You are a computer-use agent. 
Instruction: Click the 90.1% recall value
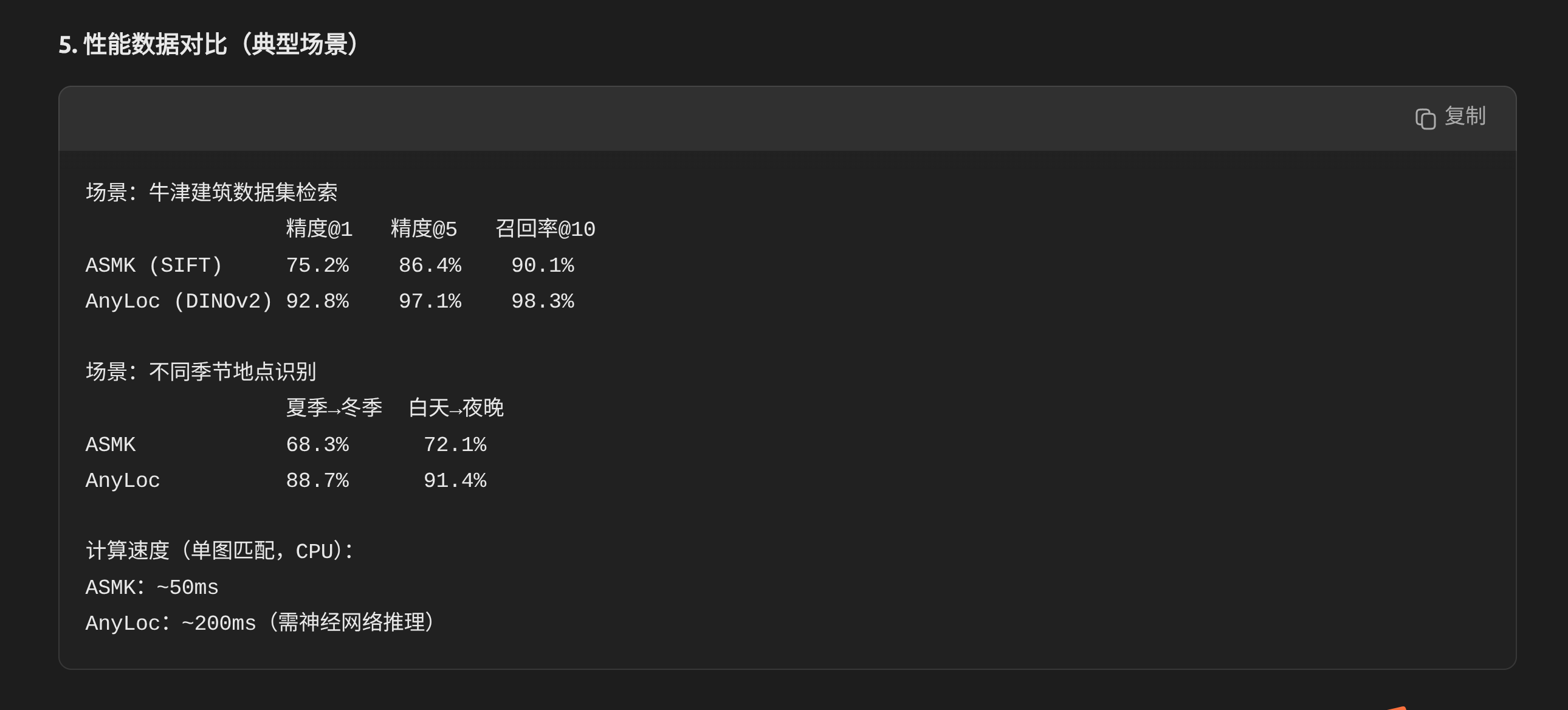pos(542,266)
